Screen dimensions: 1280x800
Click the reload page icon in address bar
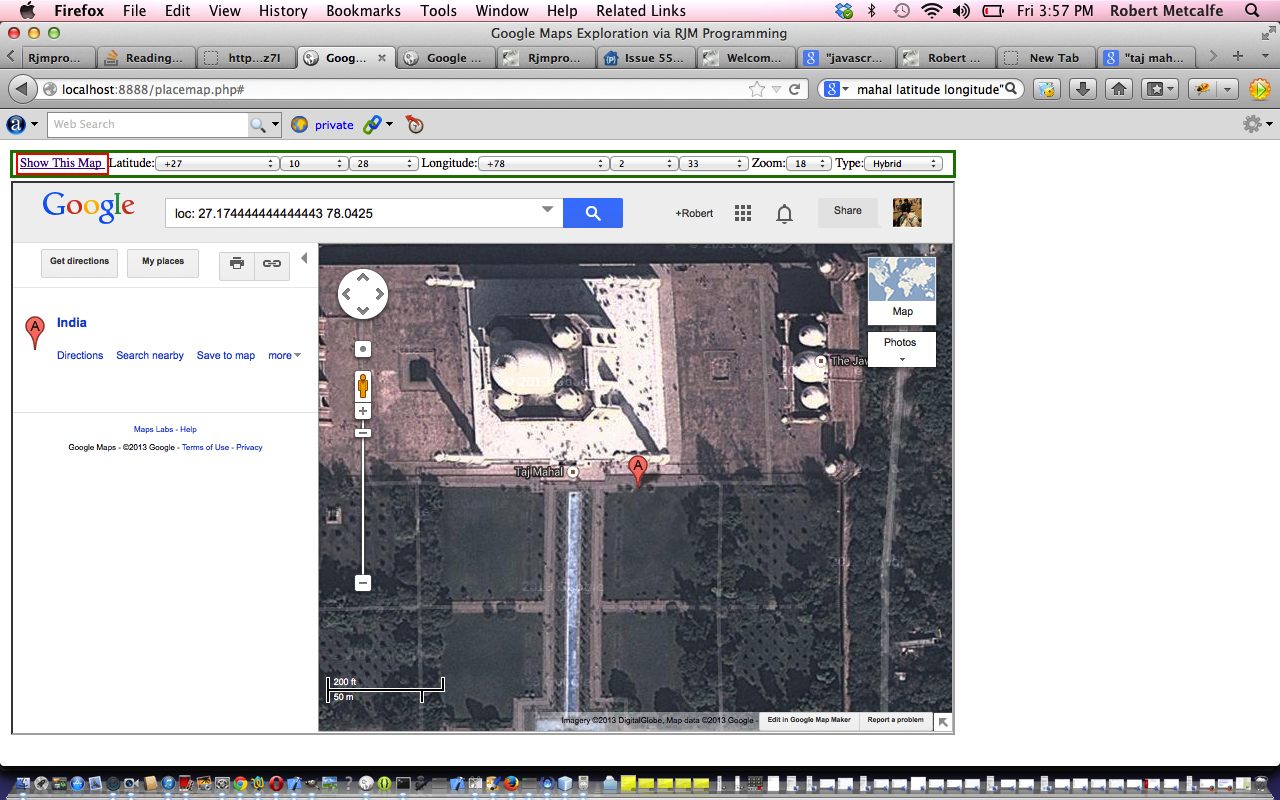click(x=795, y=89)
